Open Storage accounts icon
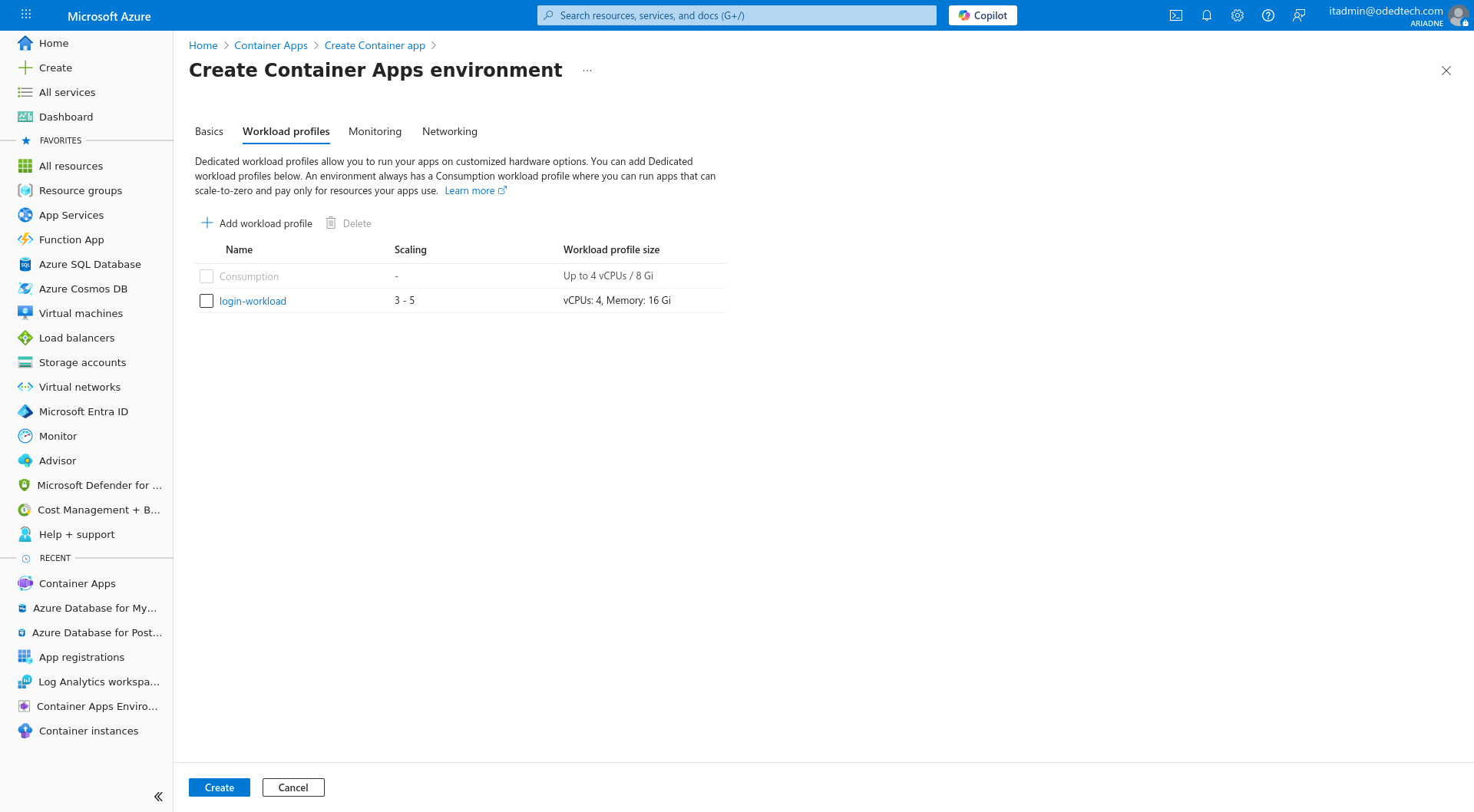Screen dimensions: 1474x812 tap(25, 362)
